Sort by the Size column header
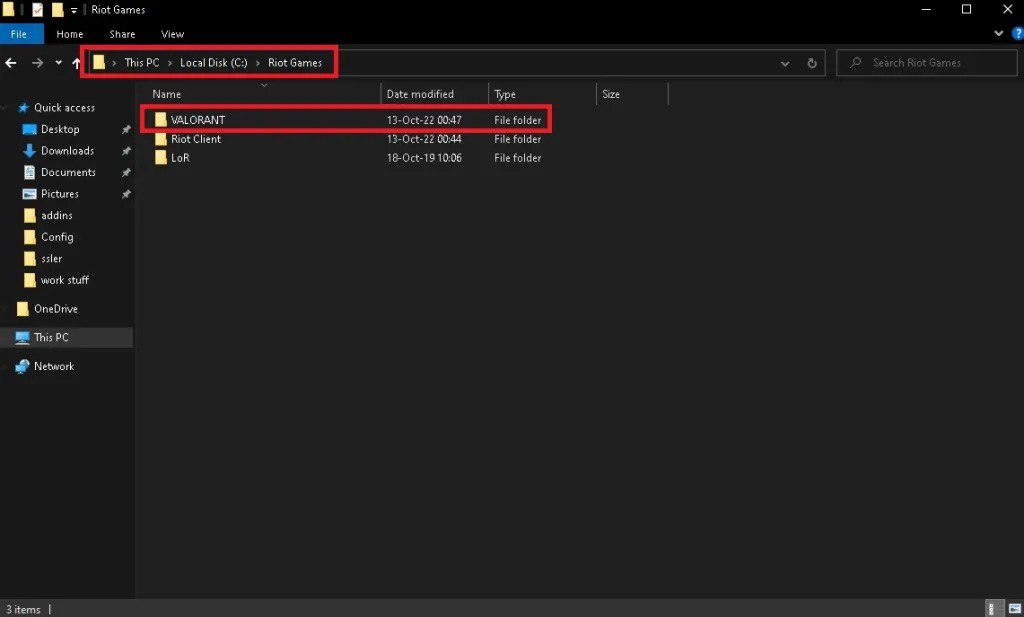The image size is (1024, 617). [x=611, y=94]
